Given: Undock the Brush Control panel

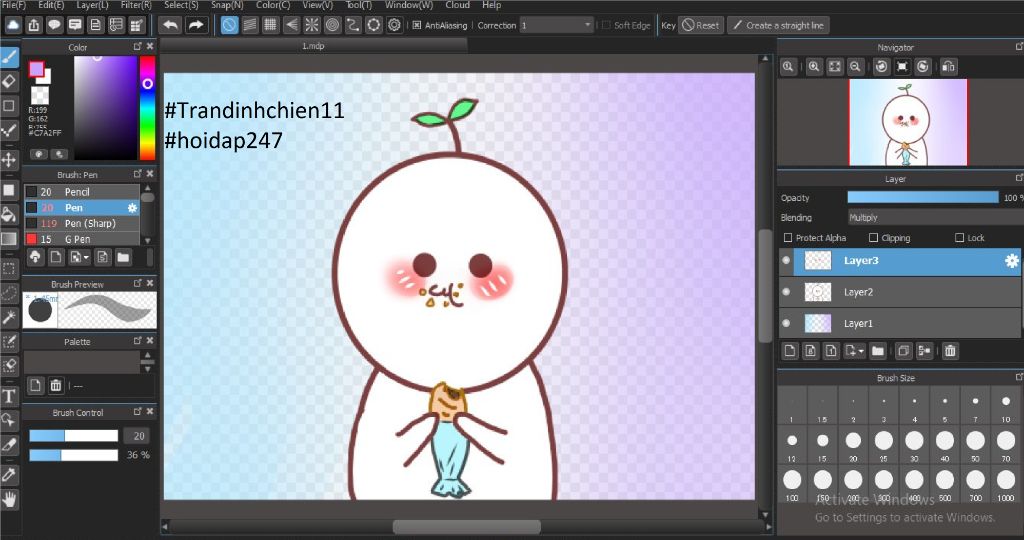Looking at the screenshot, I should click(x=138, y=411).
